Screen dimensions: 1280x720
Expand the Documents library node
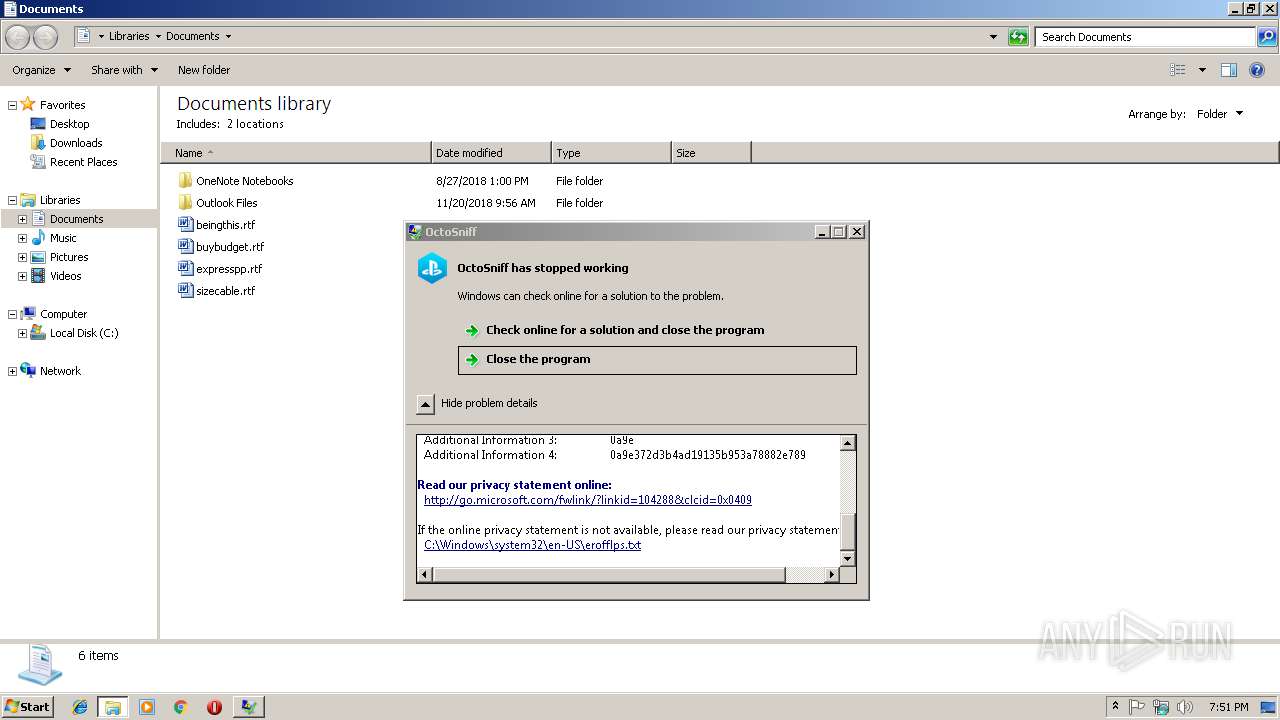(22, 219)
